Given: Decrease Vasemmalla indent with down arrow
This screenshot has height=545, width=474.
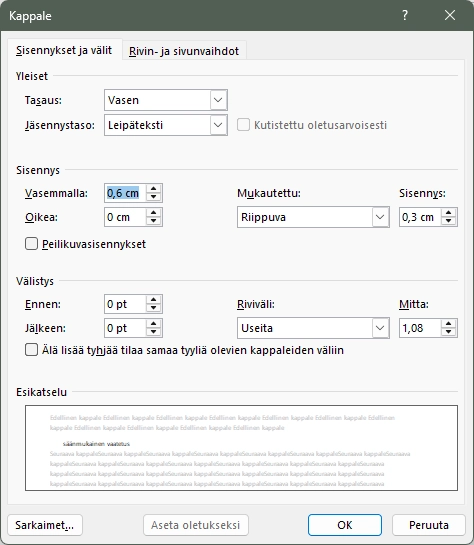Looking at the screenshot, I should [x=153, y=197].
